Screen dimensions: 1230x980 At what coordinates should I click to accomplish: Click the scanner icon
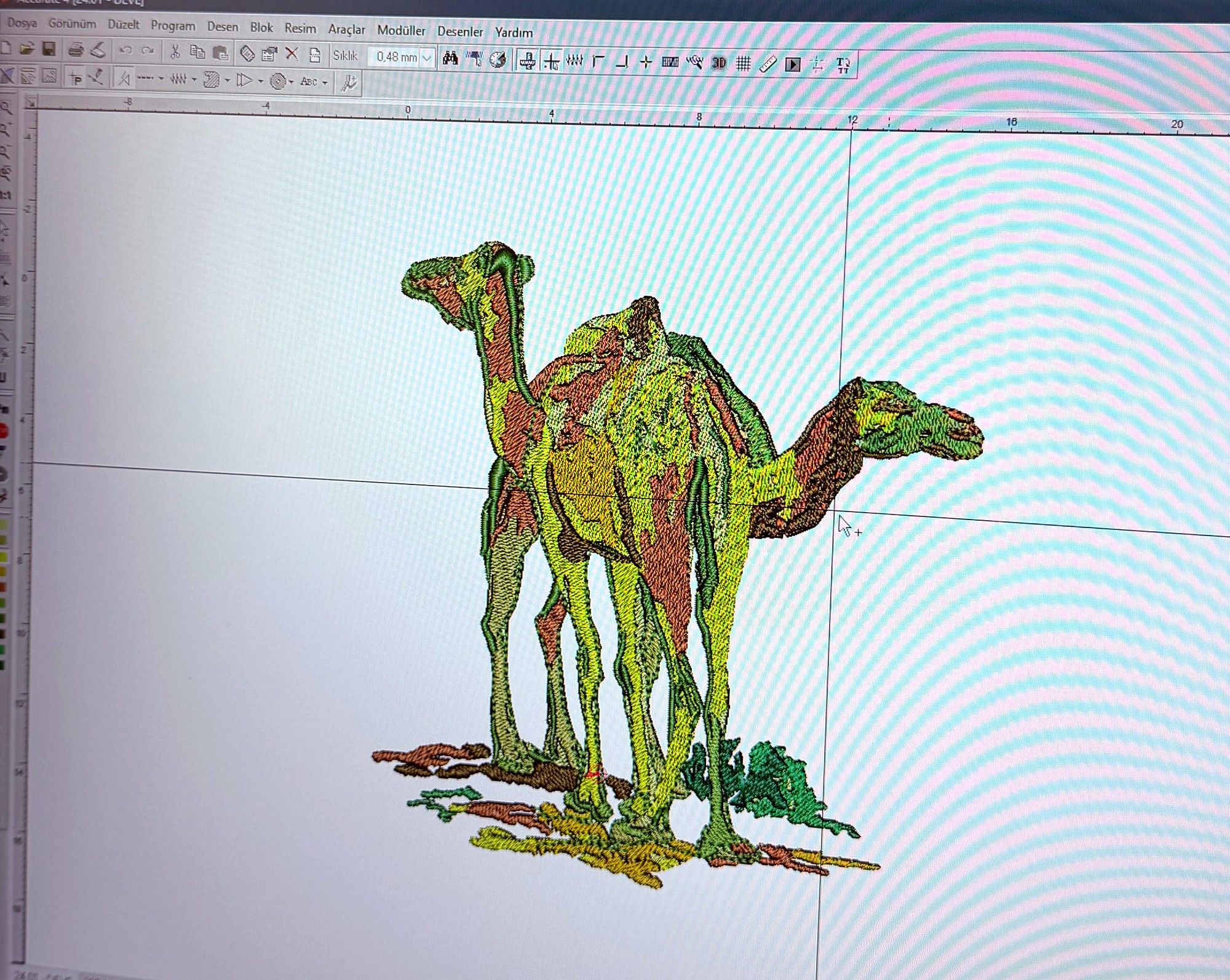[x=98, y=50]
